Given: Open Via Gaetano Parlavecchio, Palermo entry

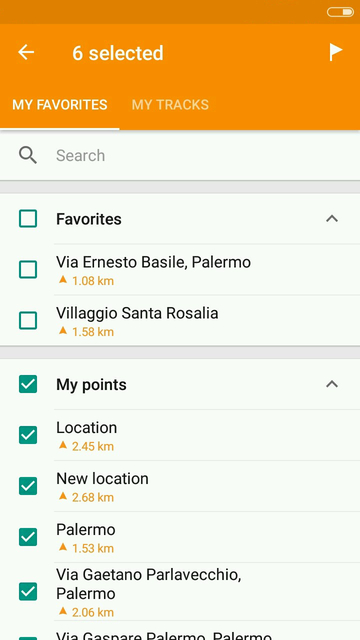Looking at the screenshot, I should (x=207, y=592).
